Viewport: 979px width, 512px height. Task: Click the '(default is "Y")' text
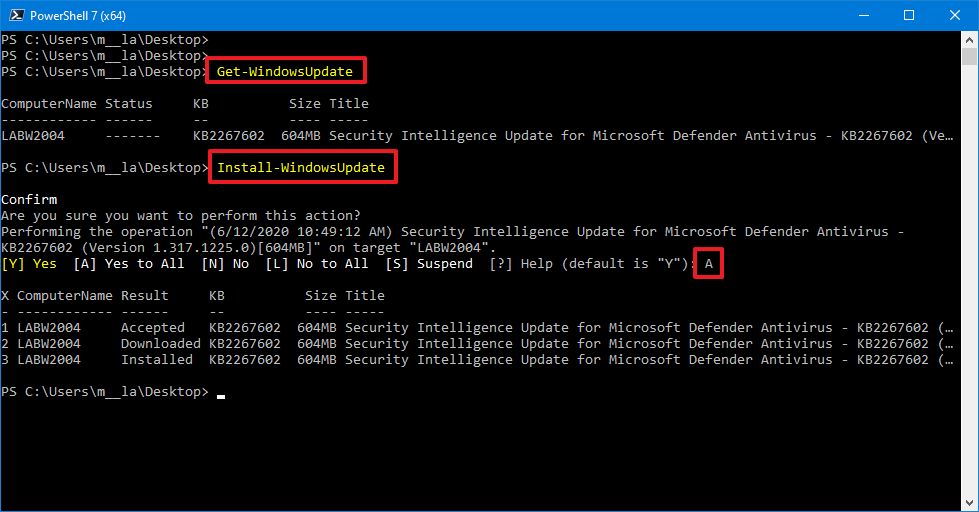click(625, 263)
